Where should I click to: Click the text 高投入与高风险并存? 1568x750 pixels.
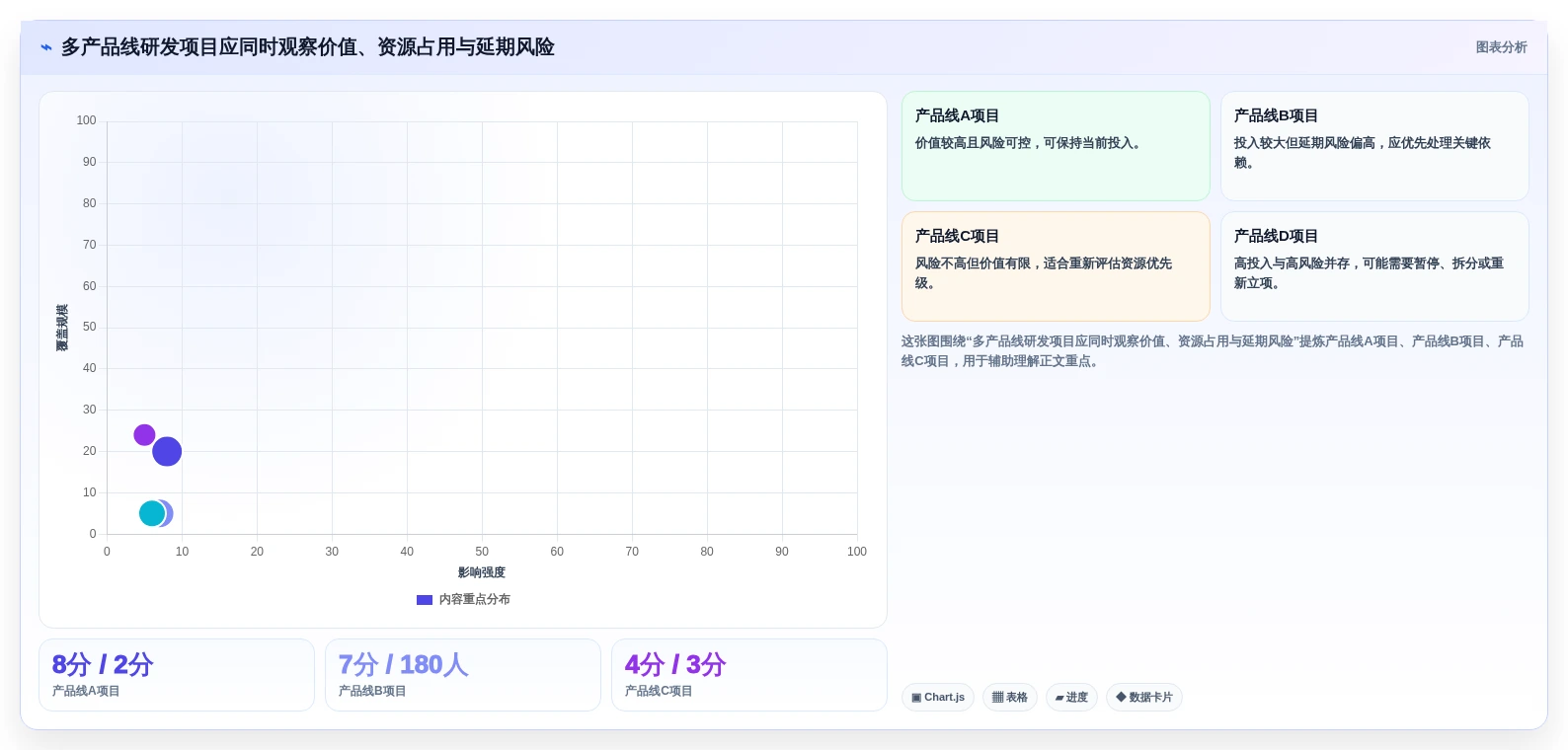tap(1369, 273)
